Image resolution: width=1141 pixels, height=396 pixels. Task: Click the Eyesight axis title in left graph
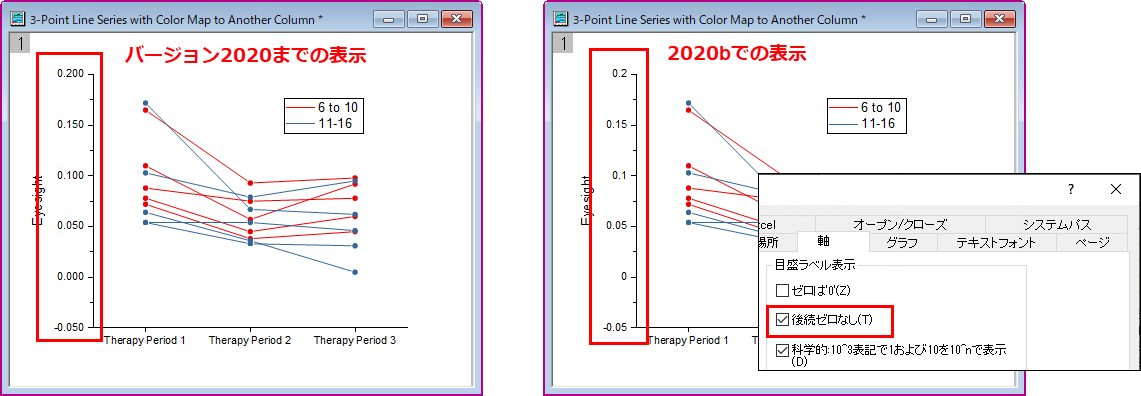39,200
